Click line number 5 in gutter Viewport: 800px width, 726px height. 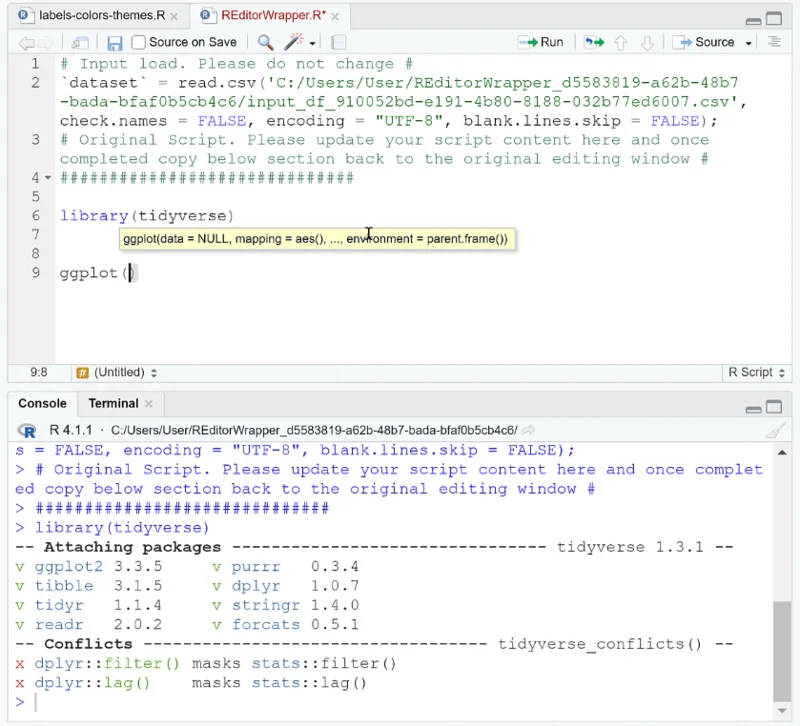coord(35,196)
